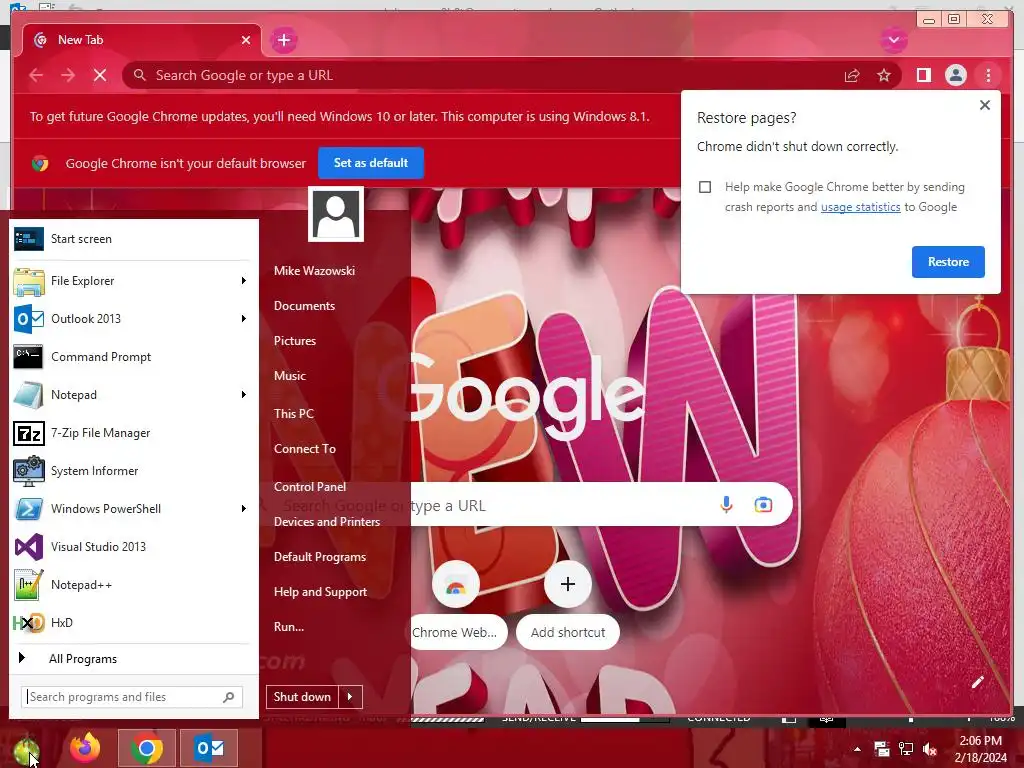Image resolution: width=1024 pixels, height=768 pixels.
Task: Switch to Outlook on the taskbar
Action: click(209, 748)
